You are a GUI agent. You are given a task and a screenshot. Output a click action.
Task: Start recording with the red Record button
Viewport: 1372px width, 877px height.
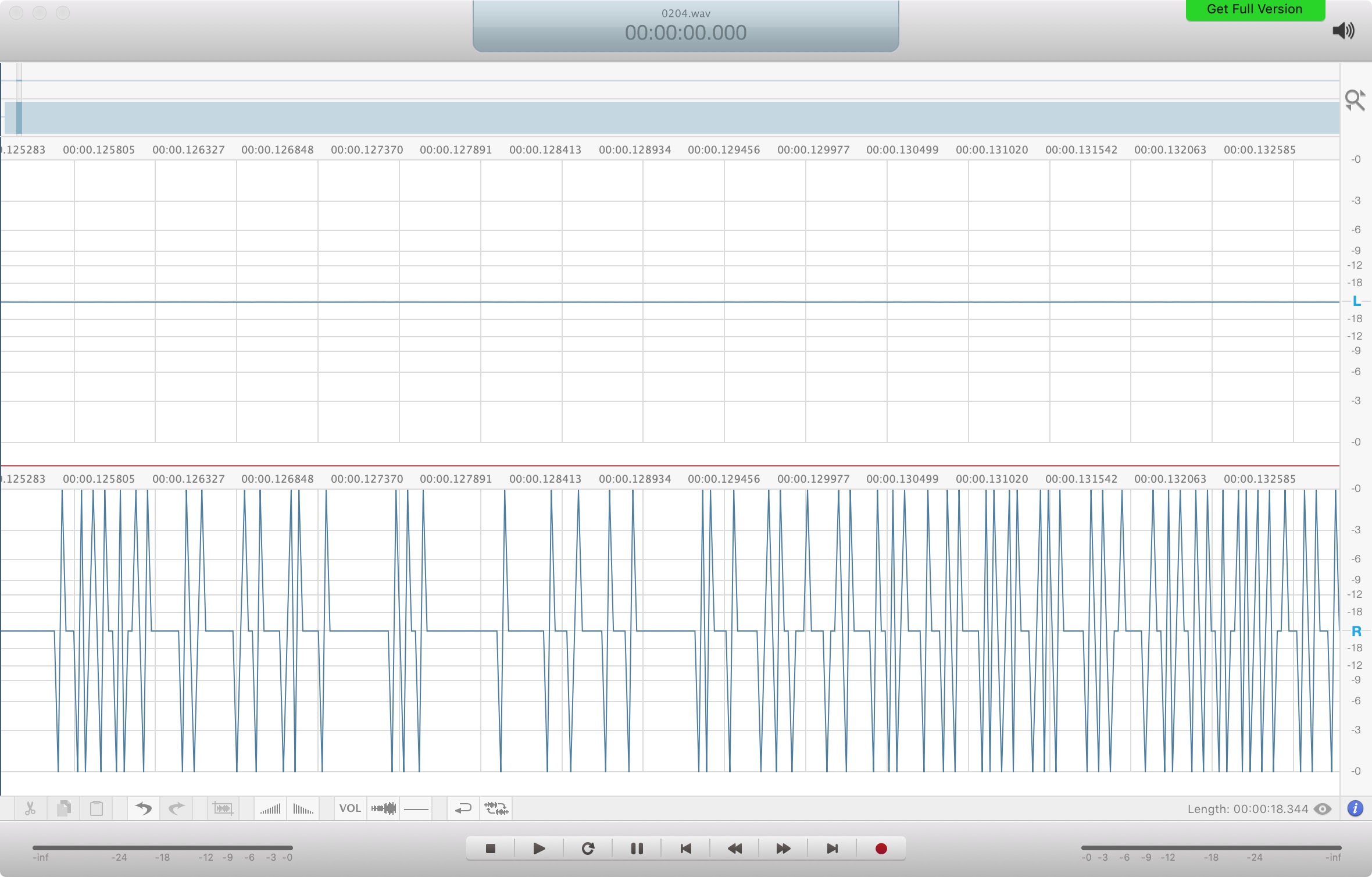(x=881, y=849)
